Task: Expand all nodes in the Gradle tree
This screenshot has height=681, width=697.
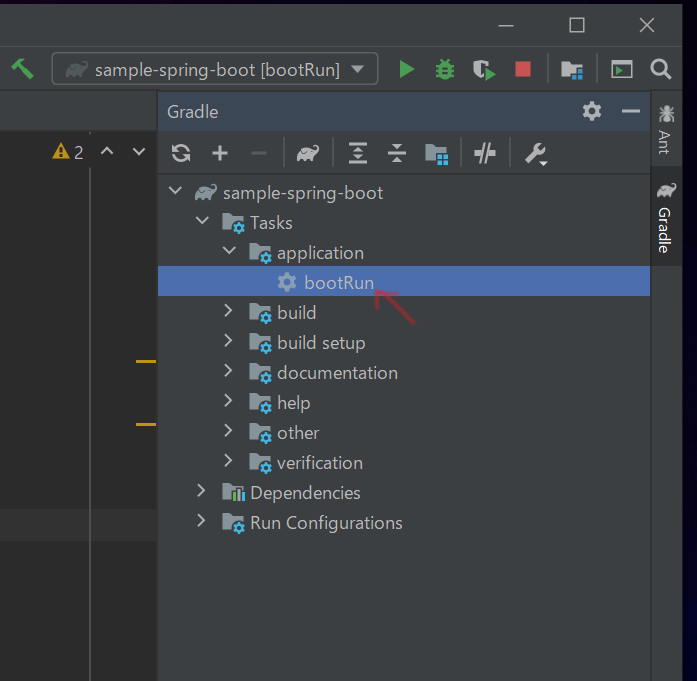Action: (358, 153)
